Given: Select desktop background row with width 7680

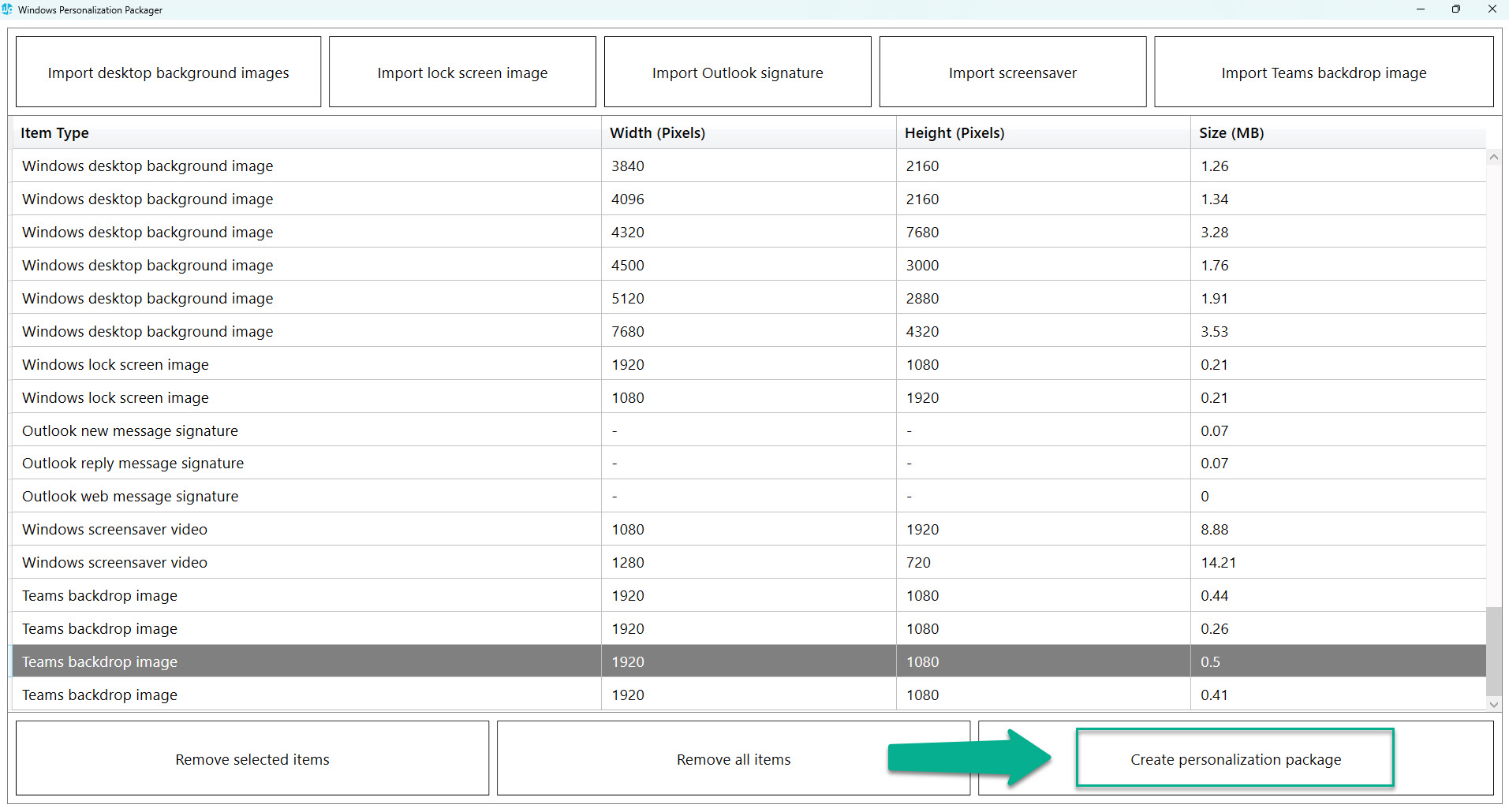Looking at the screenshot, I should [x=749, y=331].
